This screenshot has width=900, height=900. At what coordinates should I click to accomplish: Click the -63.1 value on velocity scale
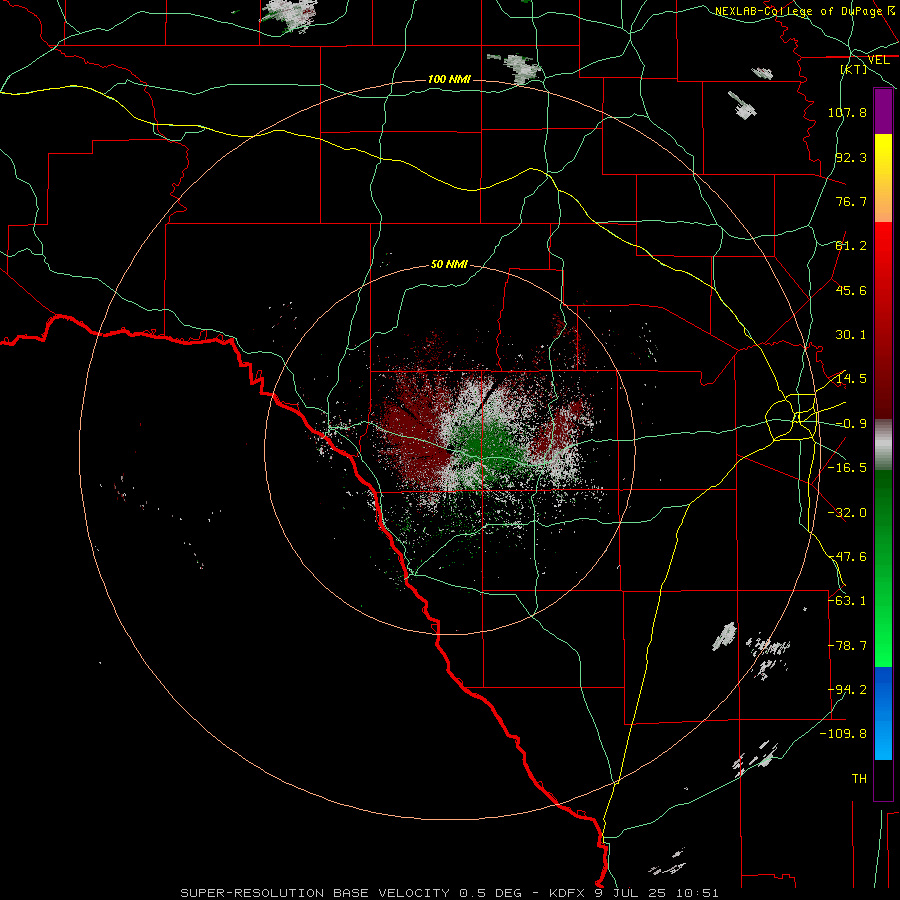tap(847, 601)
